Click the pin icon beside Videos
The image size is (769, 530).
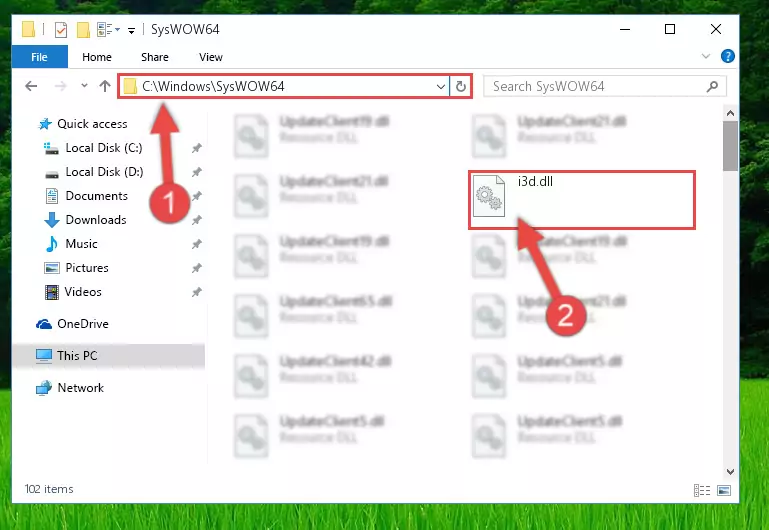[197, 292]
